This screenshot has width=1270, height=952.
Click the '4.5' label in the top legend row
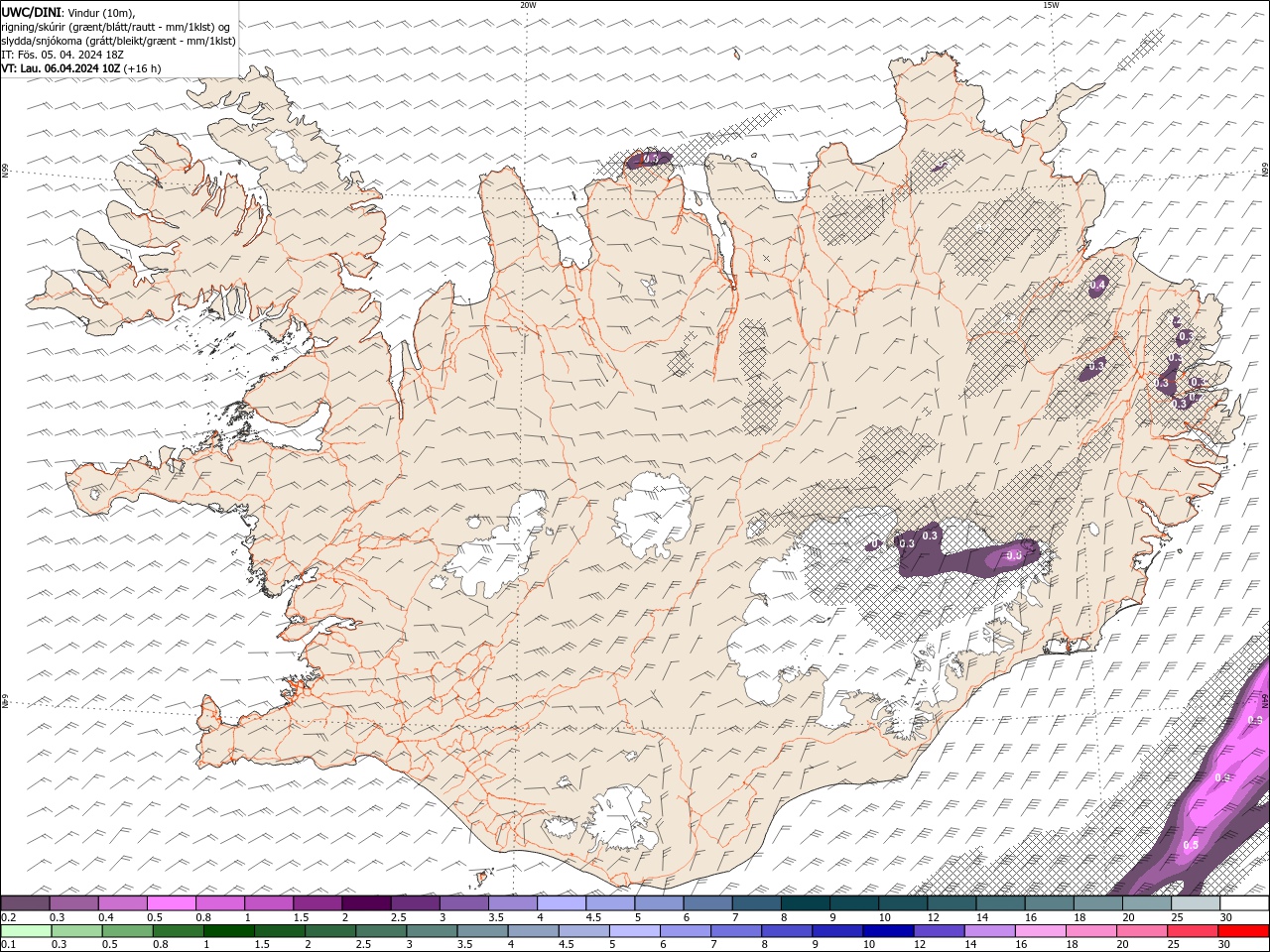(595, 917)
